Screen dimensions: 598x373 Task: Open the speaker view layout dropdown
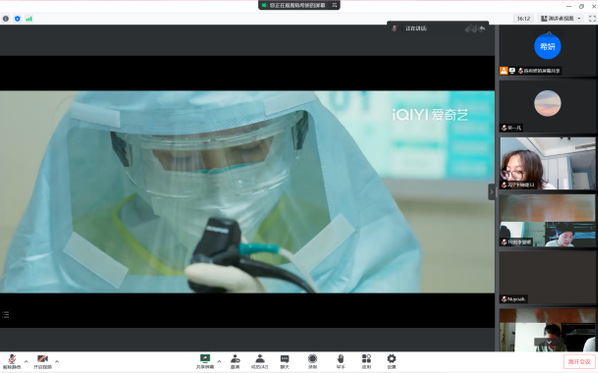coord(561,18)
